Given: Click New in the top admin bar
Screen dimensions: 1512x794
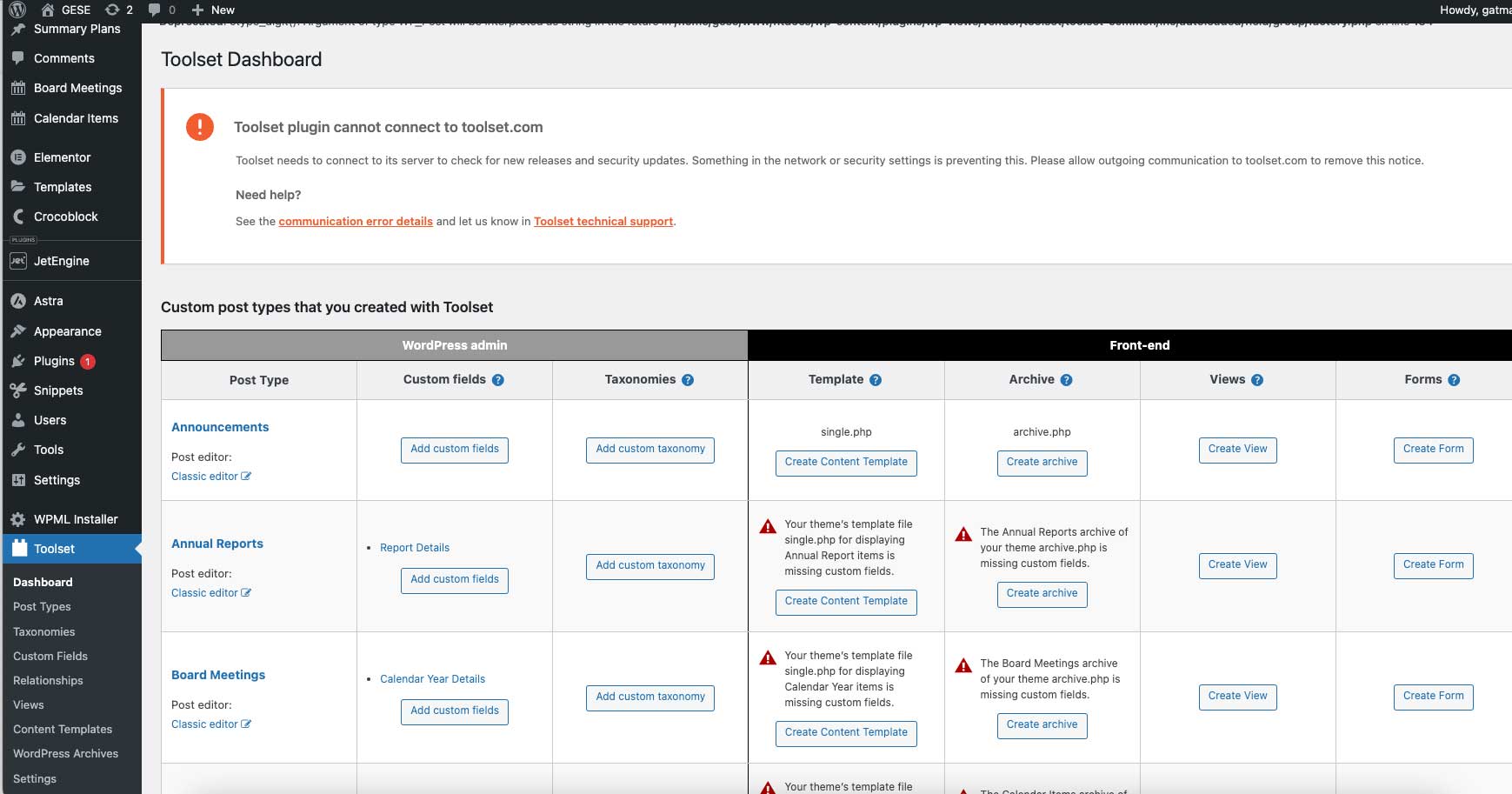Looking at the screenshot, I should pos(213,10).
